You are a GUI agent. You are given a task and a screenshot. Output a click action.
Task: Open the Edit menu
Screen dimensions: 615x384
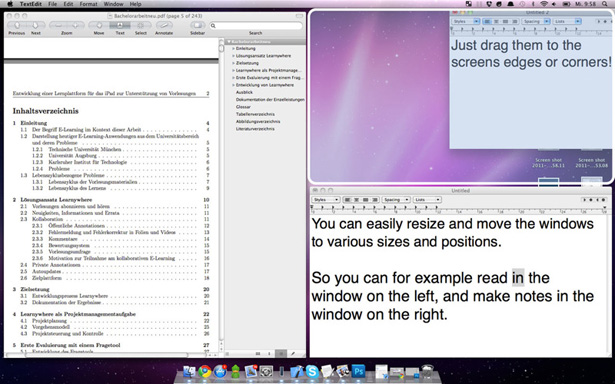(68, 4)
